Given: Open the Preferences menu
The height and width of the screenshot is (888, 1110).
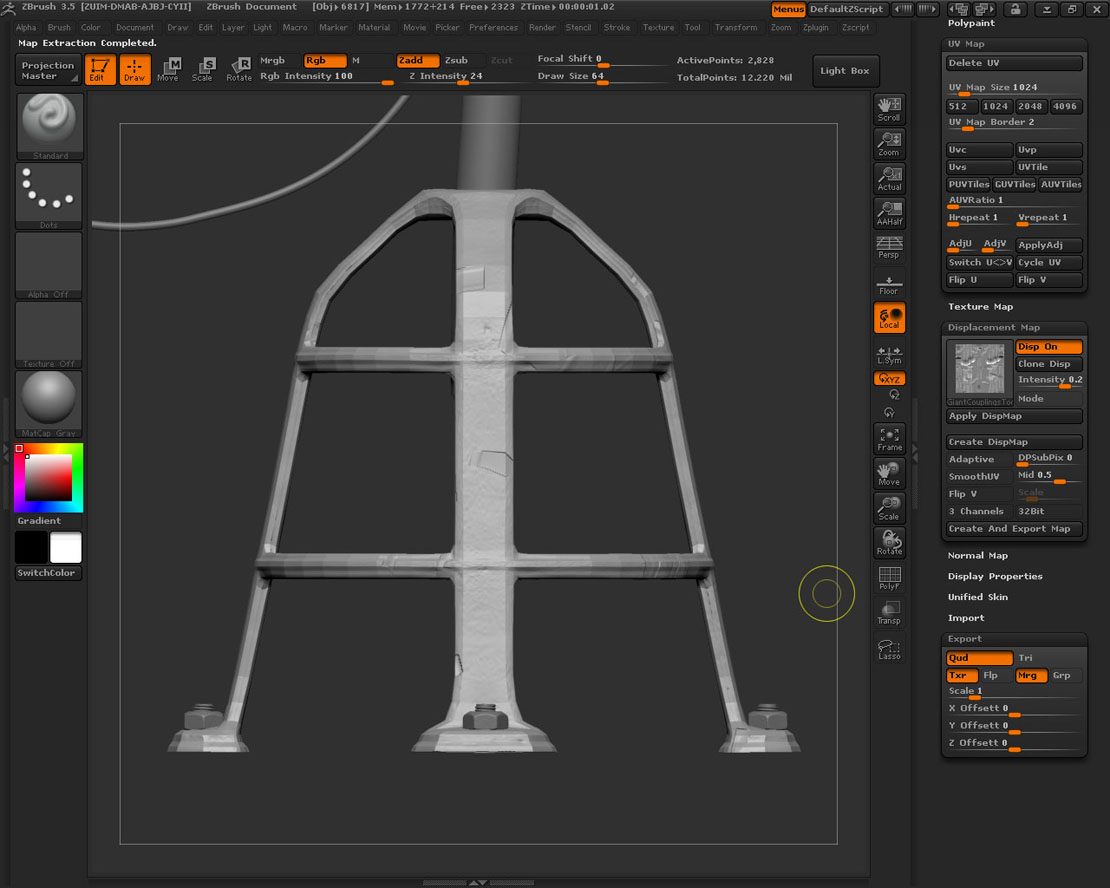Looking at the screenshot, I should 493,28.
